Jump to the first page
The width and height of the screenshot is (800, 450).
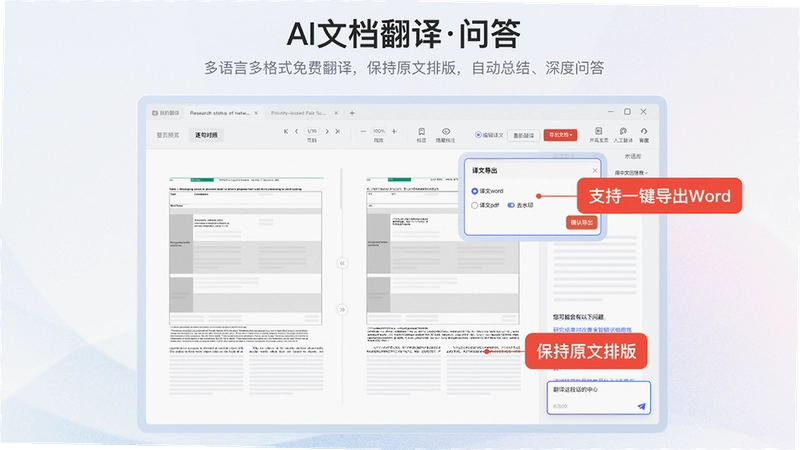(x=286, y=131)
